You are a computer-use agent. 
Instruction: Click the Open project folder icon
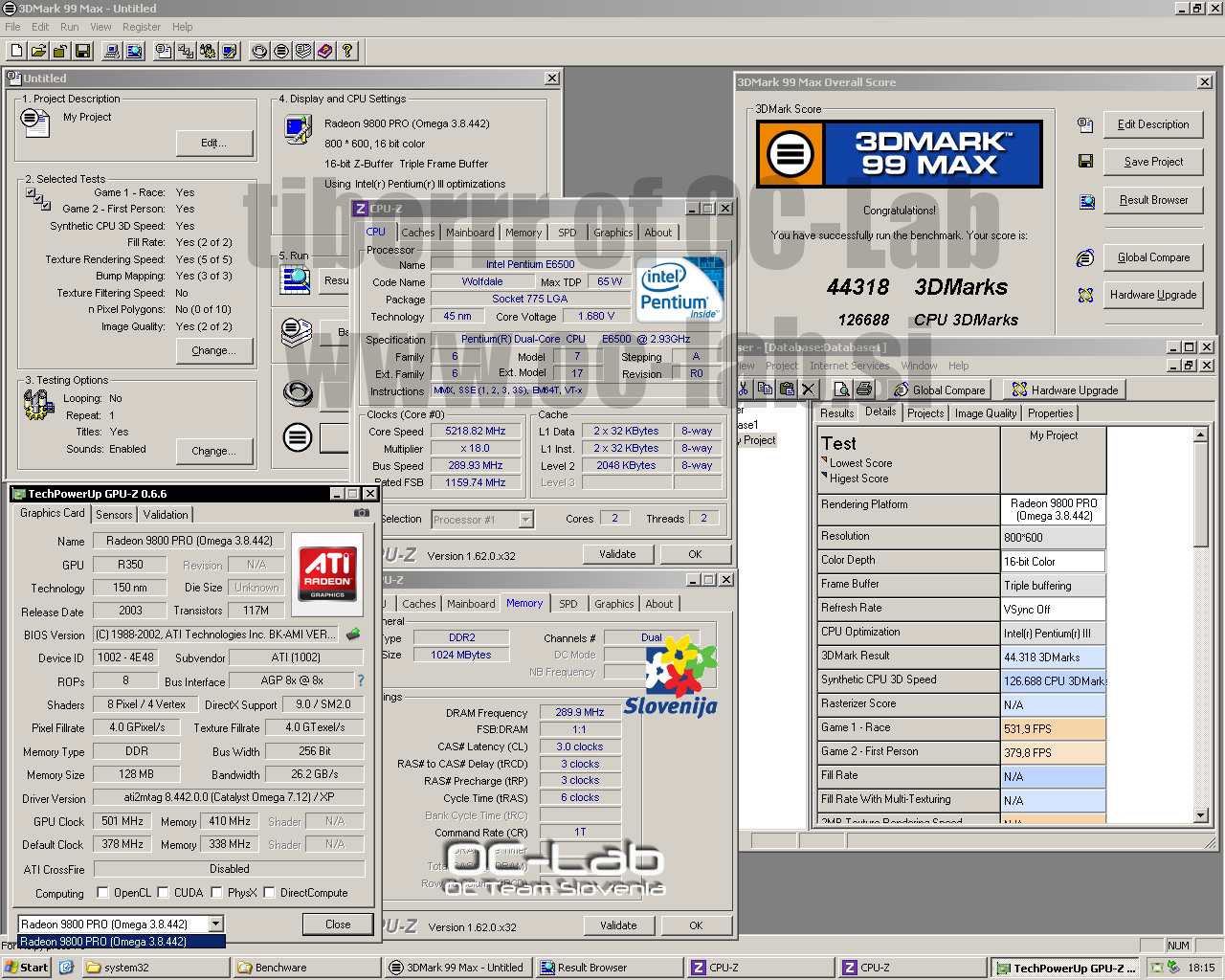[39, 51]
